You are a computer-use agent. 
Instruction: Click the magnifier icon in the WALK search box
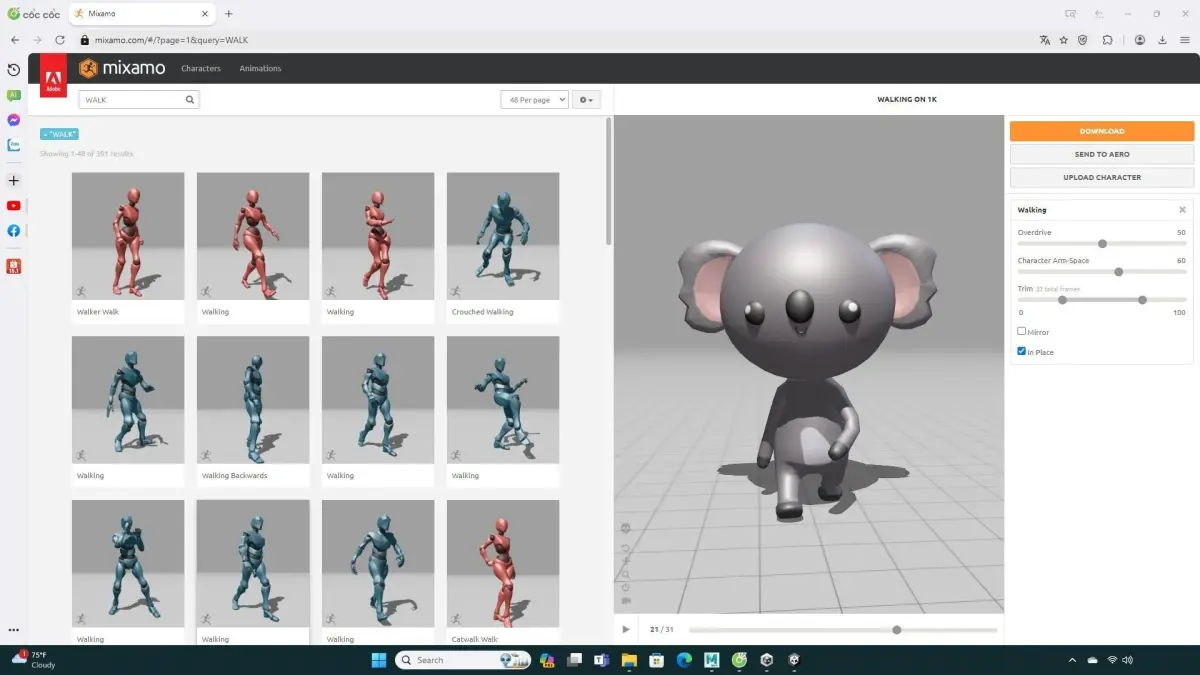click(190, 100)
